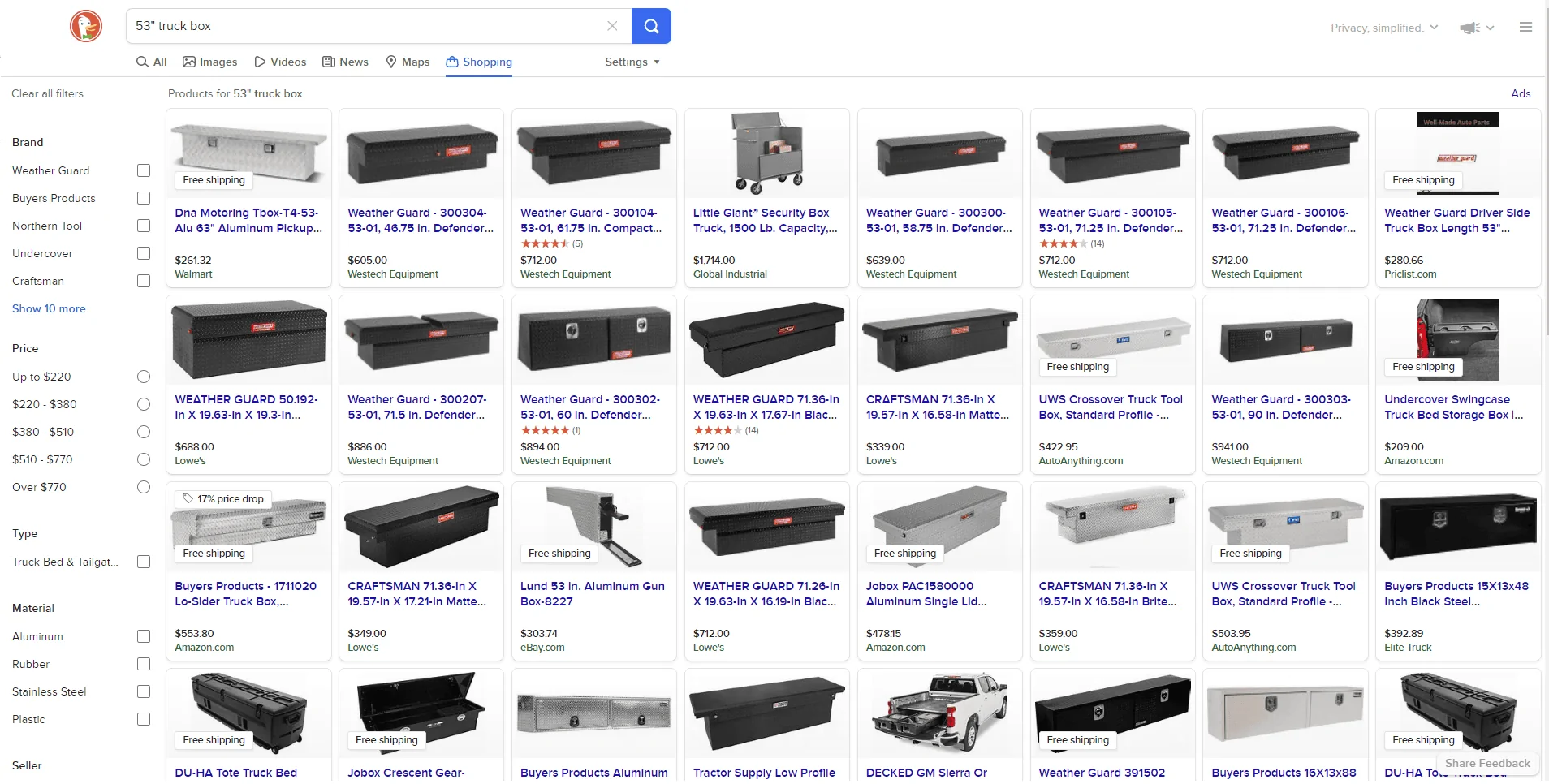Click the 17% price drop badge
Image resolution: width=1549 pixels, height=784 pixels.
point(223,499)
